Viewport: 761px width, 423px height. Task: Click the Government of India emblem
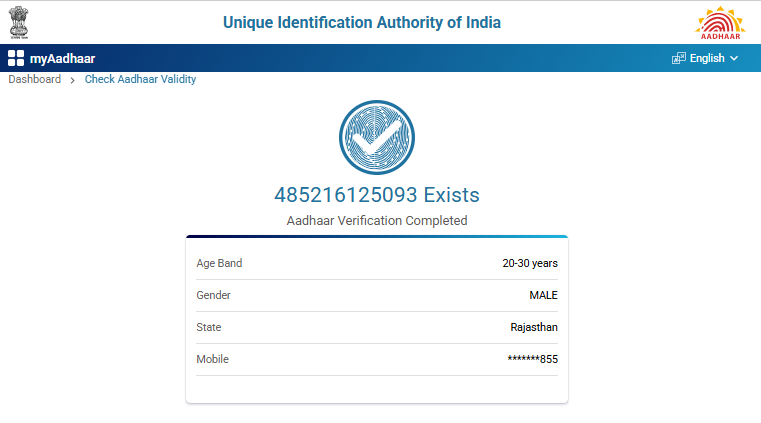coord(21,21)
